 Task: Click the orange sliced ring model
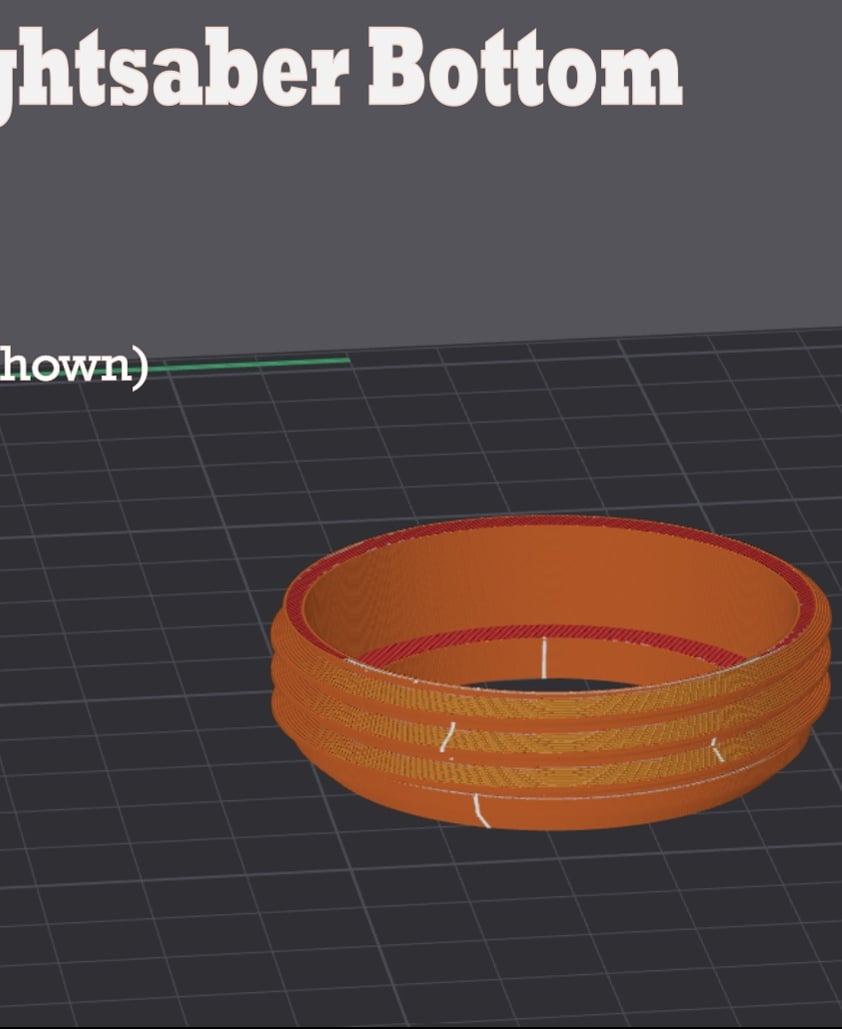coord(551,674)
